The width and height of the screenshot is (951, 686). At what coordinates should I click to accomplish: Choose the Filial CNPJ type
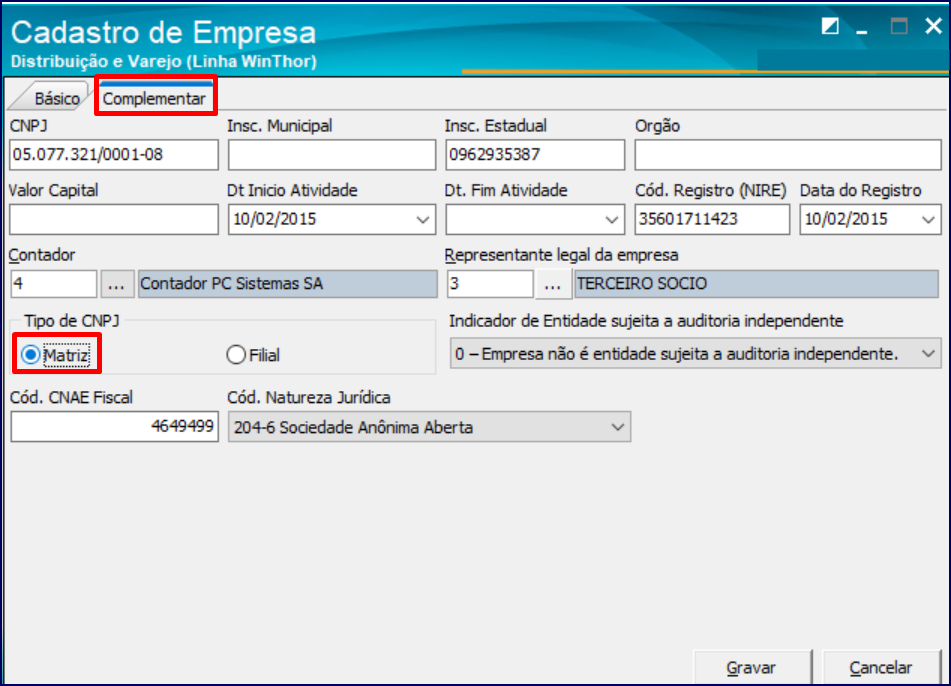tap(253, 355)
